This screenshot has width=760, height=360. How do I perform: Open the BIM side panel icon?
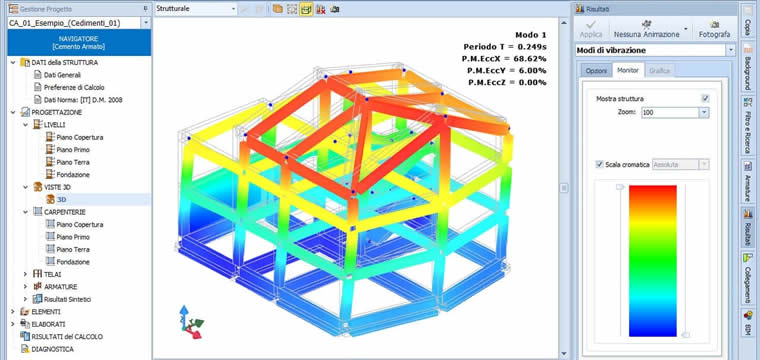click(747, 316)
